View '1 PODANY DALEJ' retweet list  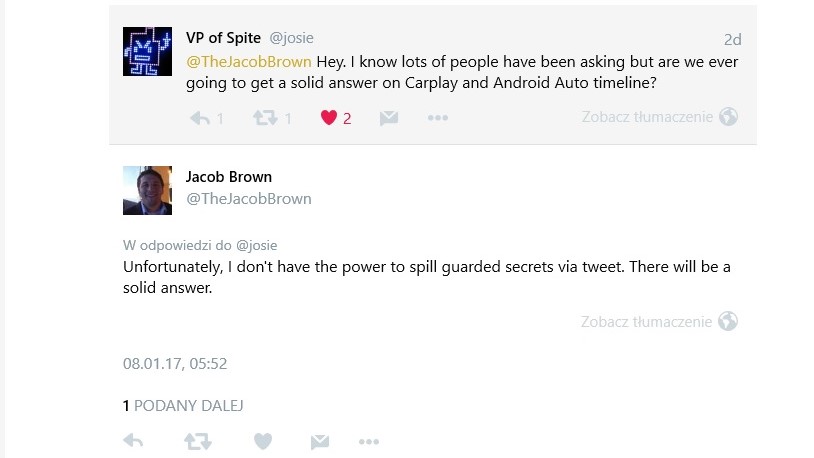pyautogui.click(x=183, y=406)
